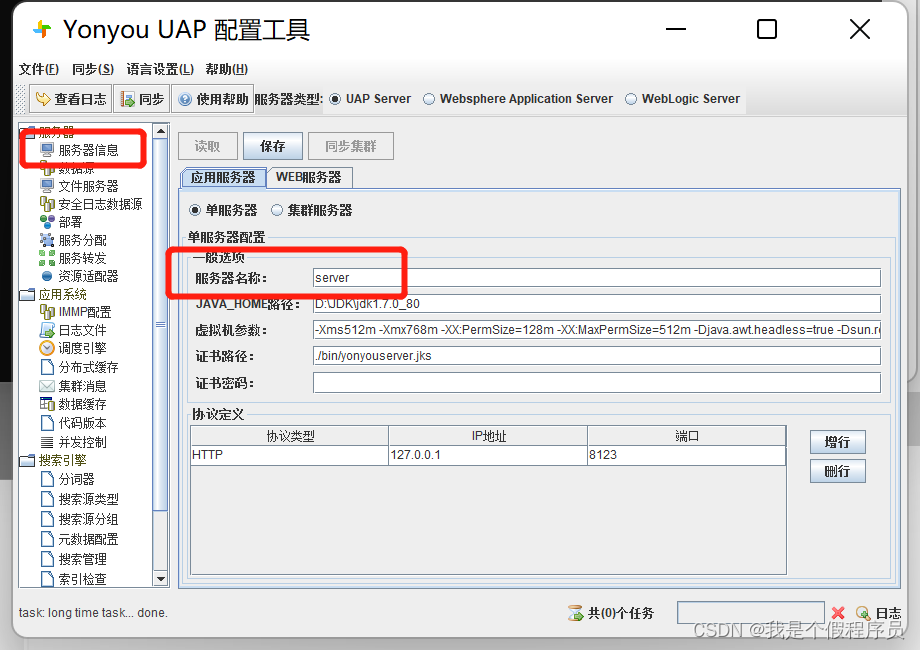Click the 虚拟机参数 input field
Screen dimensions: 920x650
(x=597, y=330)
